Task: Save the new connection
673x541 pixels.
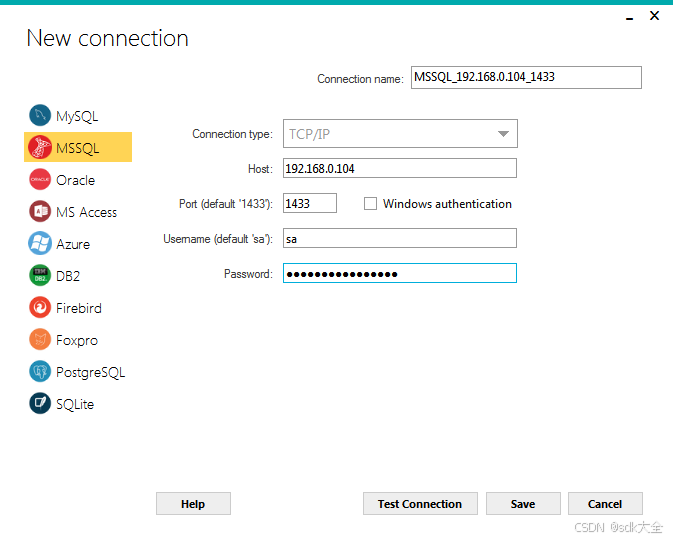Action: [523, 504]
